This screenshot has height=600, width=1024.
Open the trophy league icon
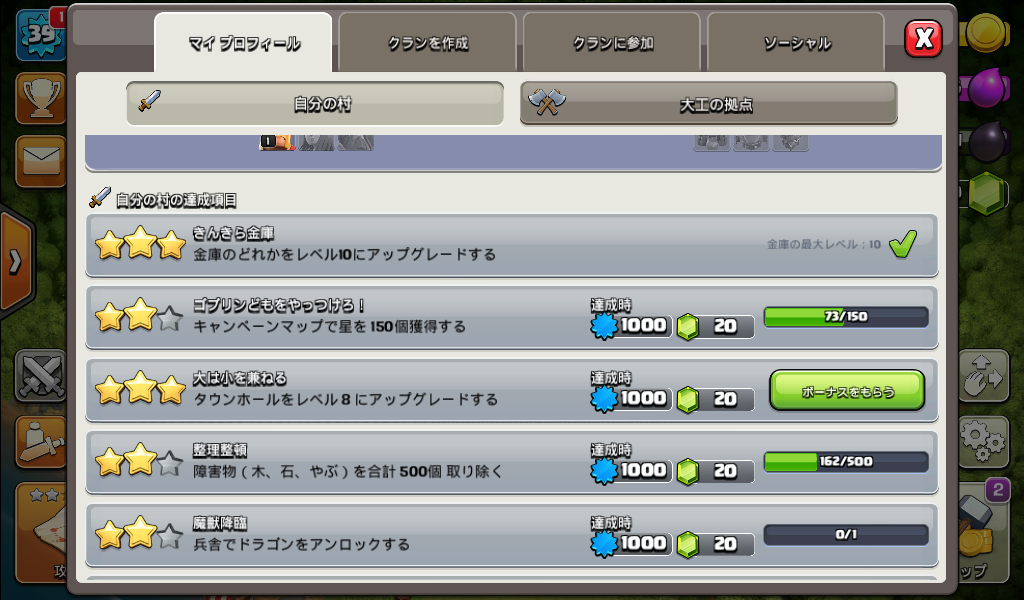40,99
